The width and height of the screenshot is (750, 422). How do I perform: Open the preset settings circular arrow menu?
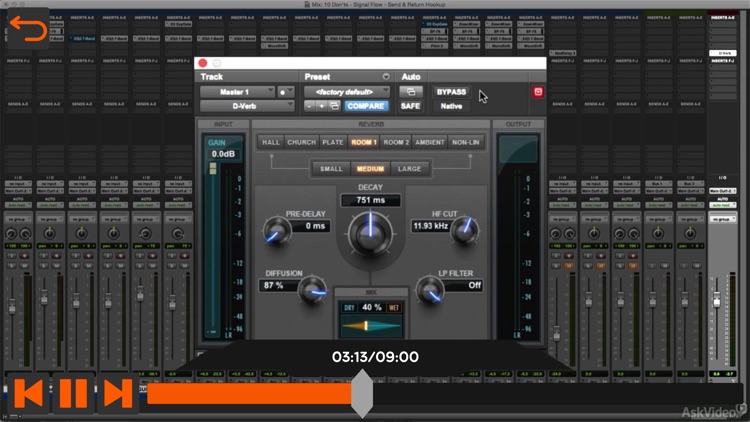[x=386, y=77]
